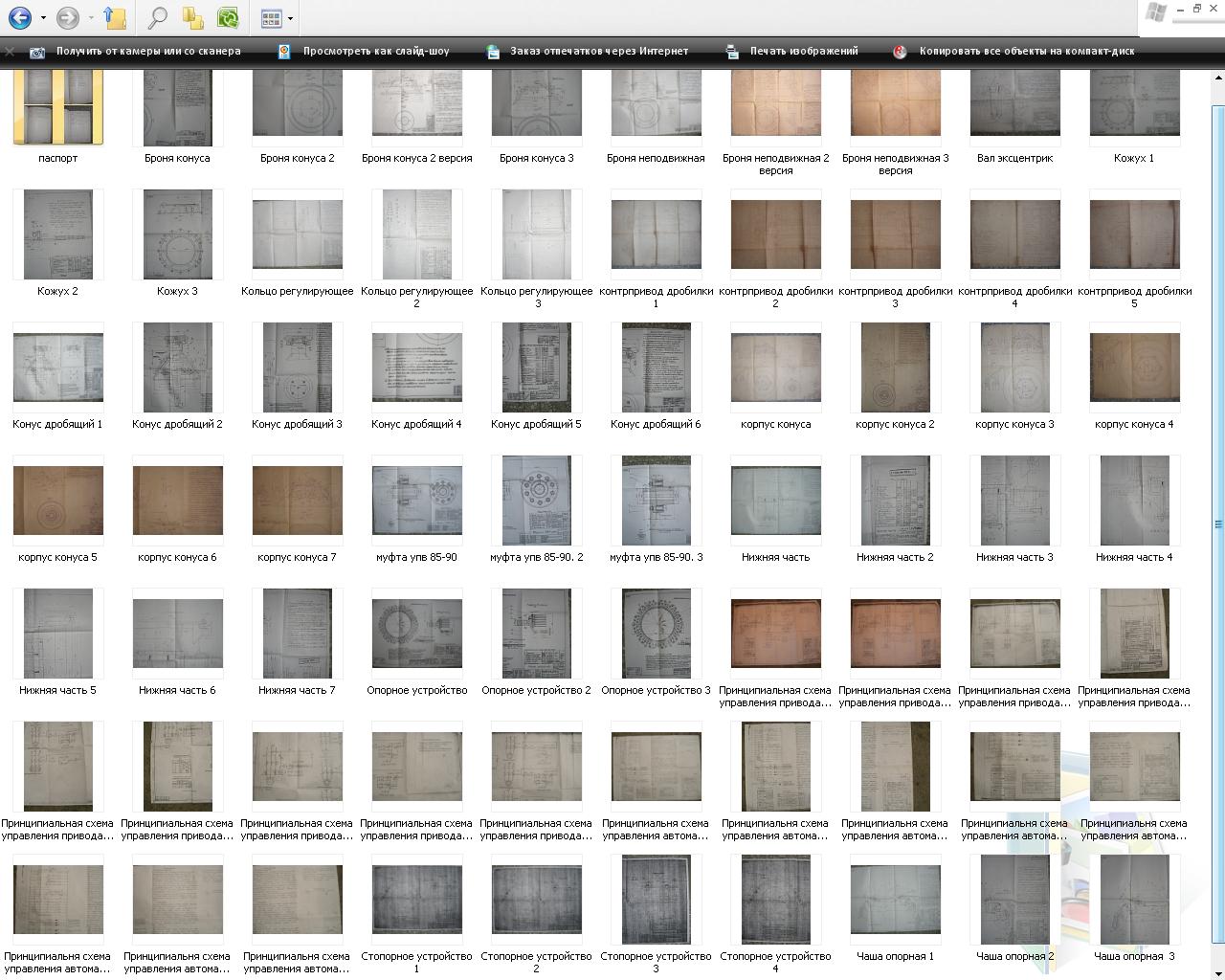The height and width of the screenshot is (980, 1225).
Task: Click the file name 'Кожух 2'
Action: click(x=57, y=291)
